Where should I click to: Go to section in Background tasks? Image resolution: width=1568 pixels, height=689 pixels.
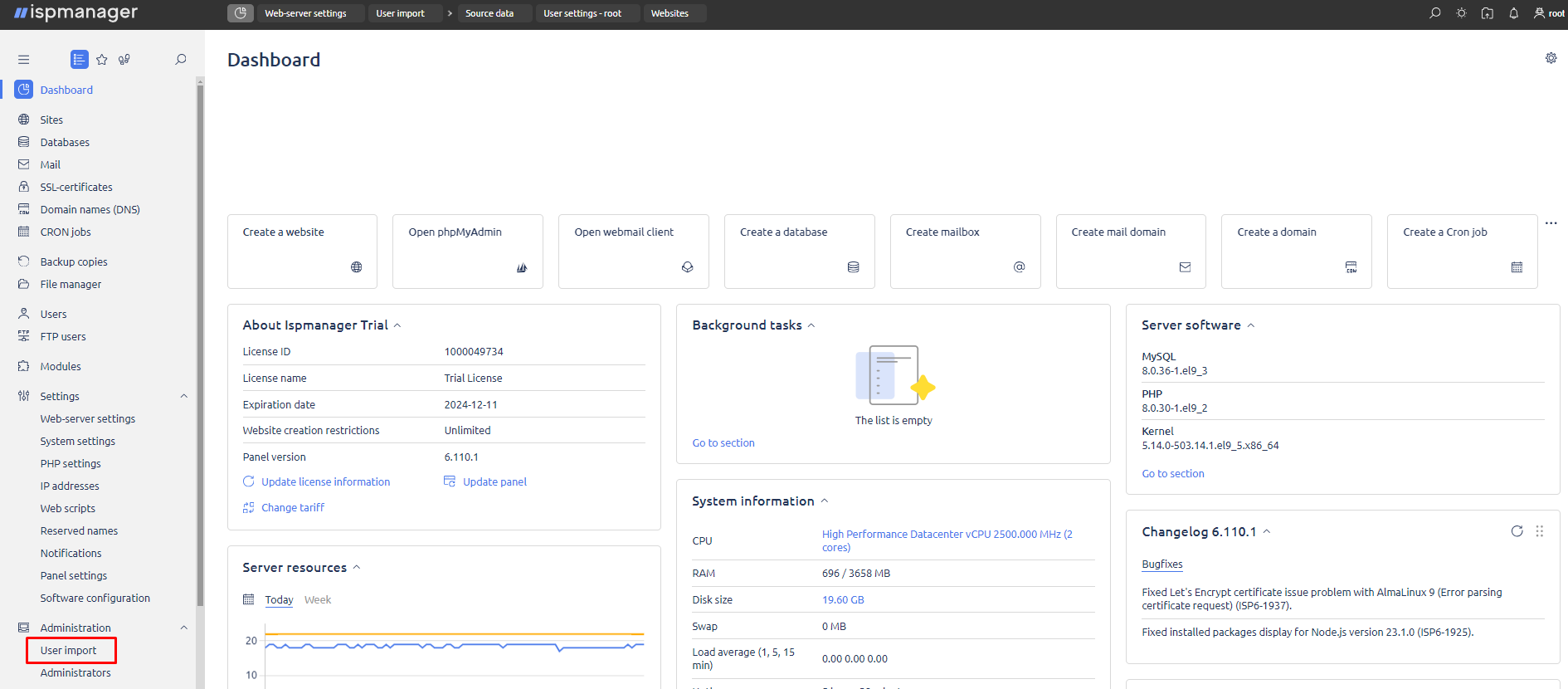(x=723, y=442)
